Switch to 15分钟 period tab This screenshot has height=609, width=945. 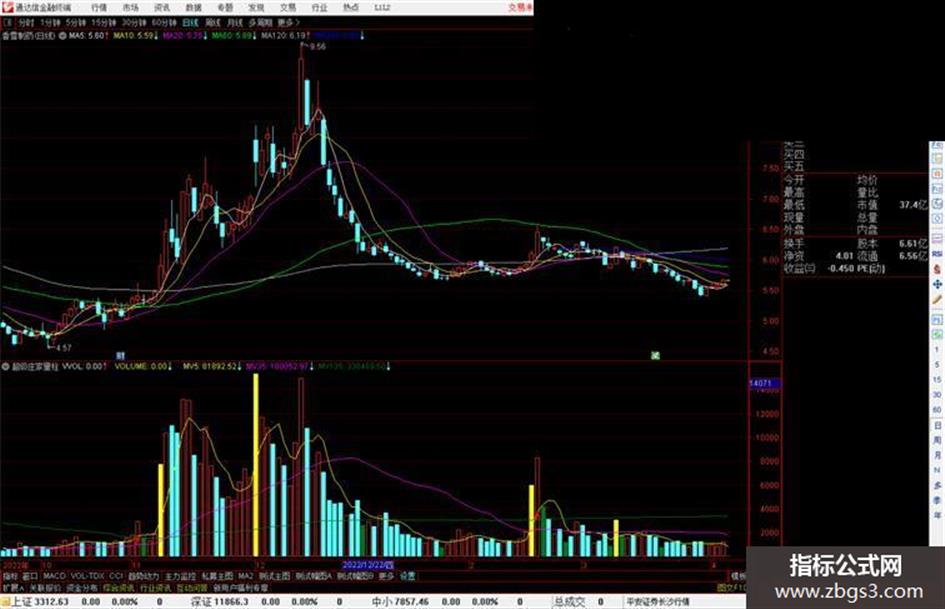[x=103, y=22]
